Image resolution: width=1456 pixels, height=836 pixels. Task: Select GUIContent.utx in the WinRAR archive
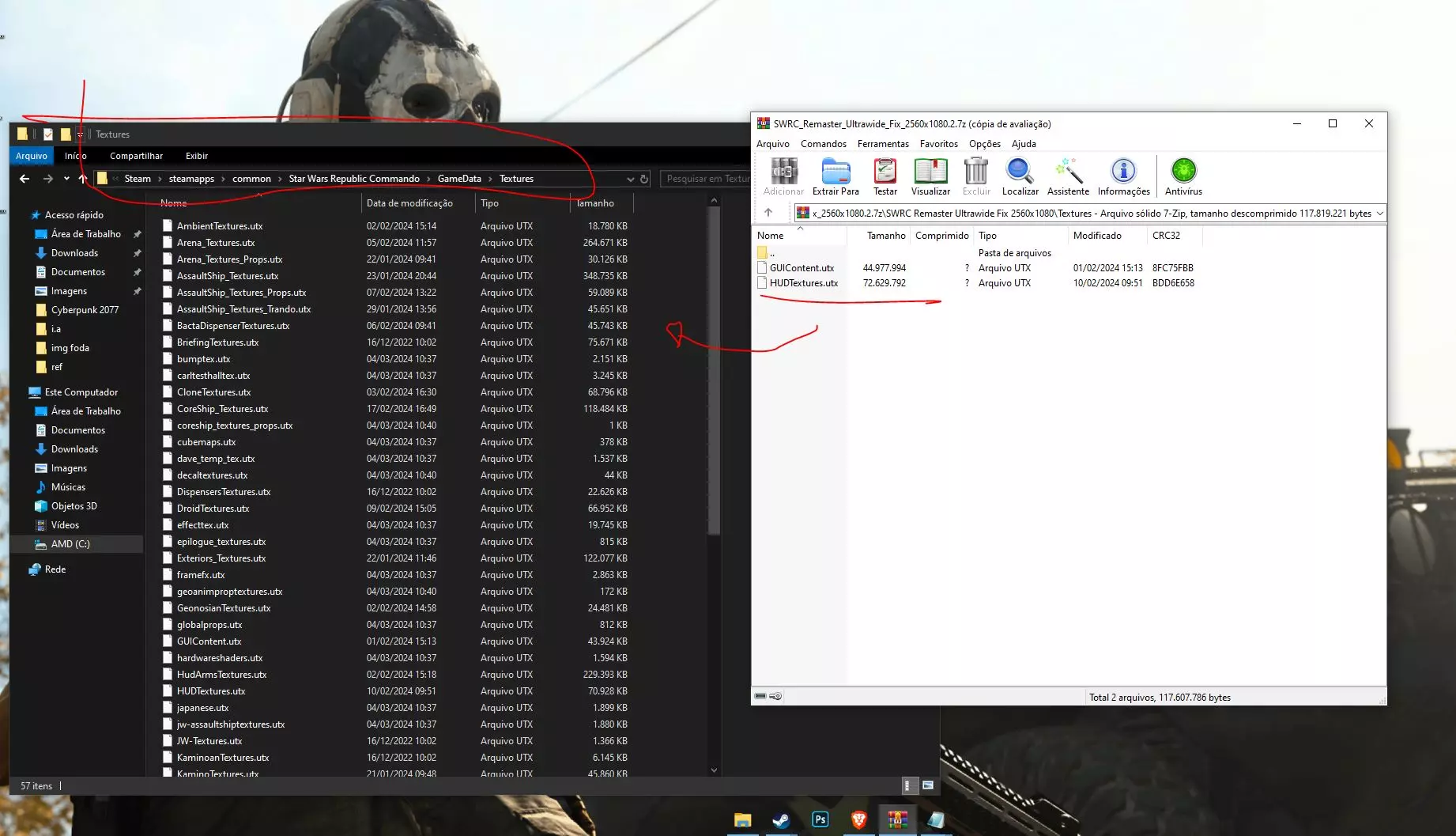(802, 268)
